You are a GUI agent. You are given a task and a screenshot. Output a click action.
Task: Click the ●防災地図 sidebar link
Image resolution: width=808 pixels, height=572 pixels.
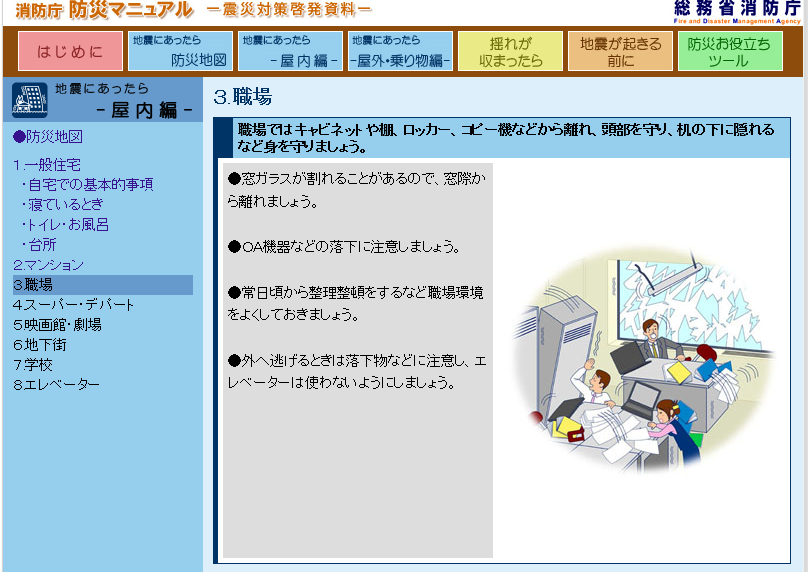[48, 137]
